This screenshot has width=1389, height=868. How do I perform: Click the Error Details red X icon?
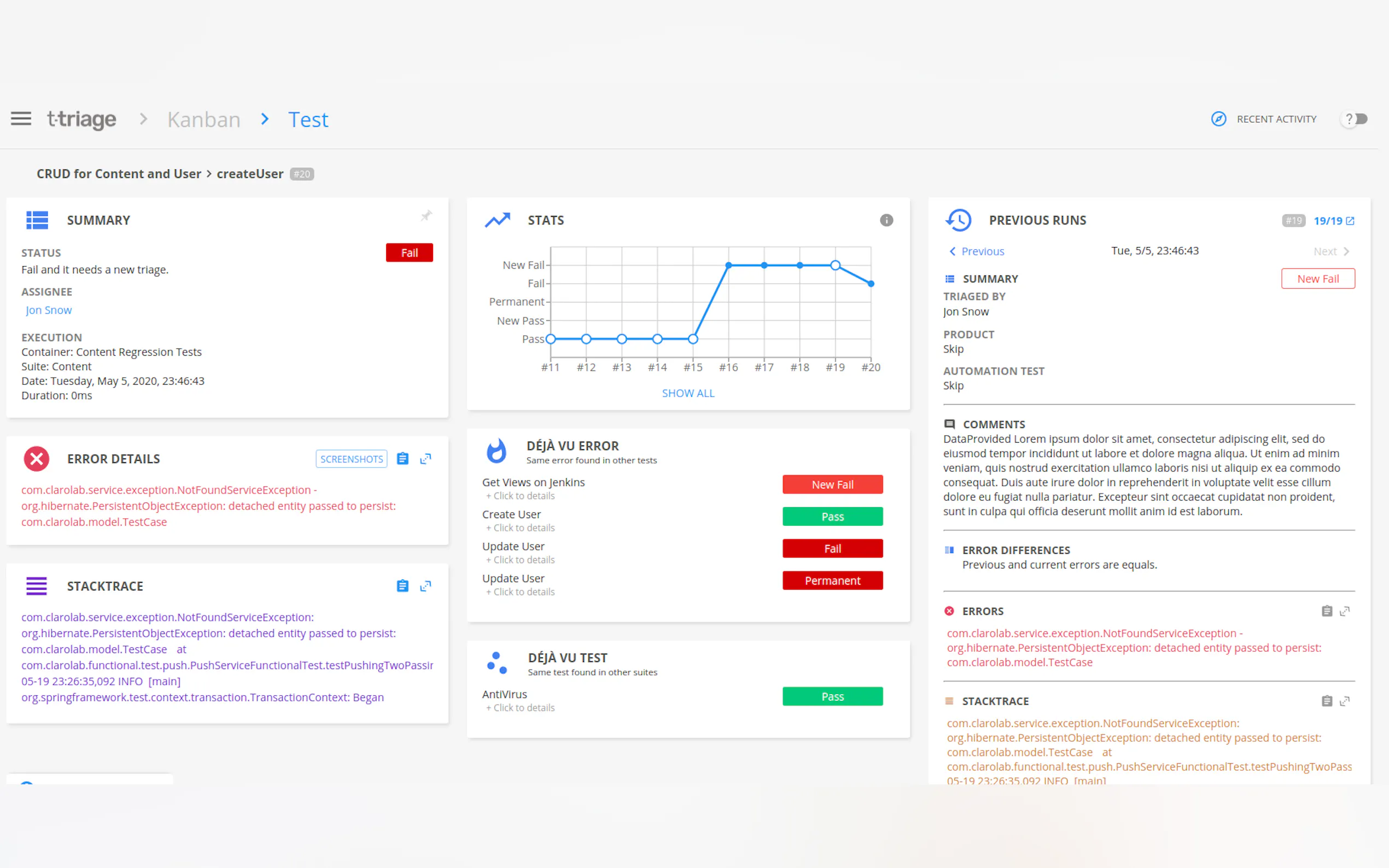point(37,459)
